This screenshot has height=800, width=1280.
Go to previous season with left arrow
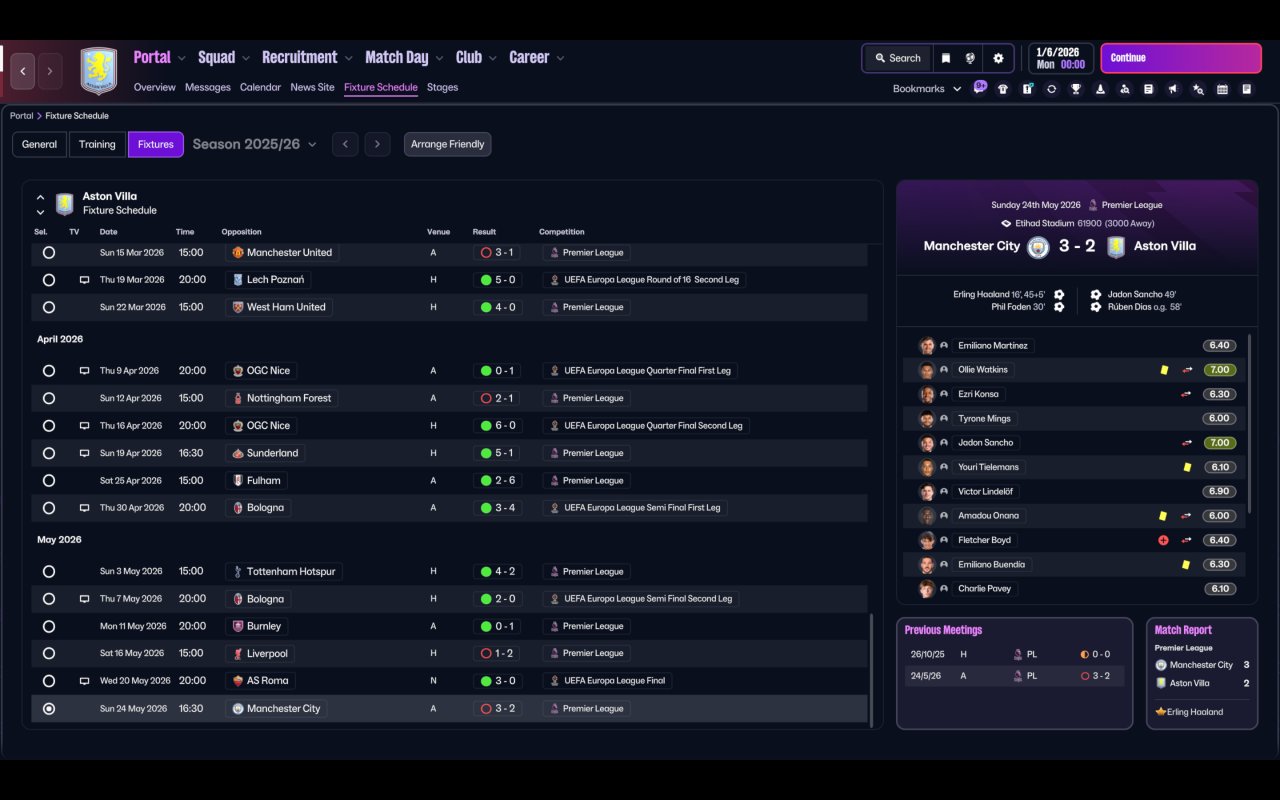pos(345,144)
